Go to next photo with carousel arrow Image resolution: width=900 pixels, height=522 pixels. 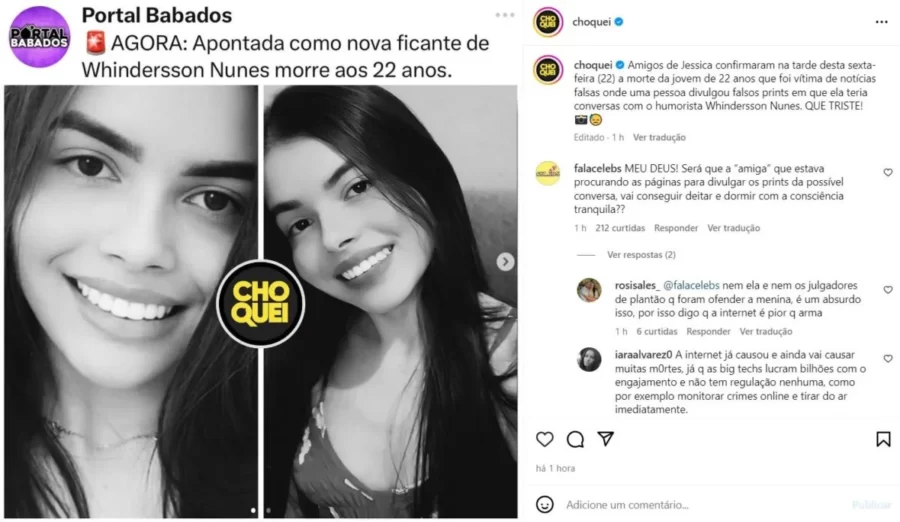505,262
